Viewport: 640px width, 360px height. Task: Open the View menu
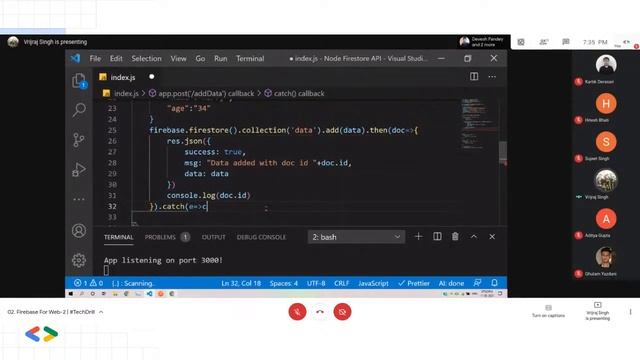click(x=178, y=58)
